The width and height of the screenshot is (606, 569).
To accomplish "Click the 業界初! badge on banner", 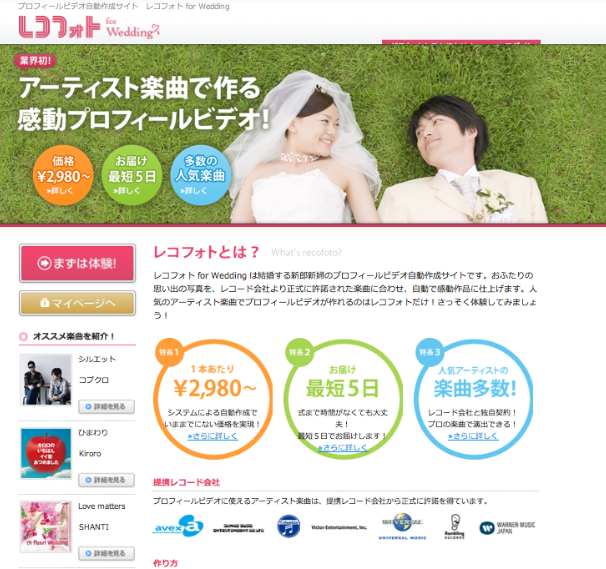I will [35, 61].
